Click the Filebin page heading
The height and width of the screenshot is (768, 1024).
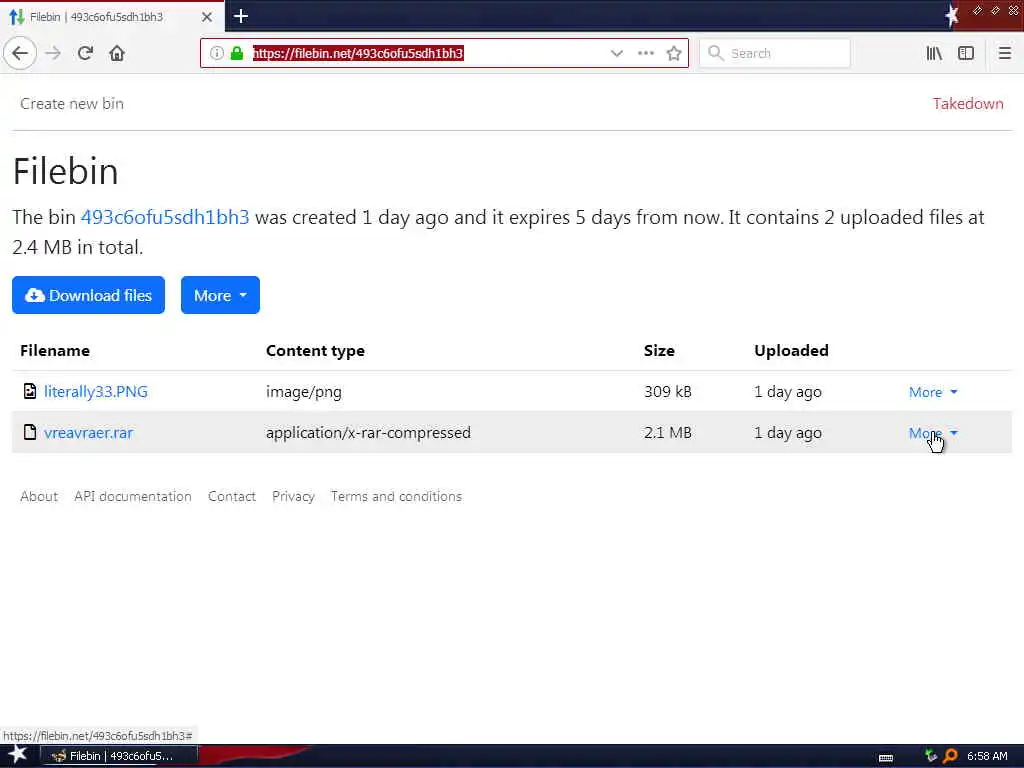point(65,172)
